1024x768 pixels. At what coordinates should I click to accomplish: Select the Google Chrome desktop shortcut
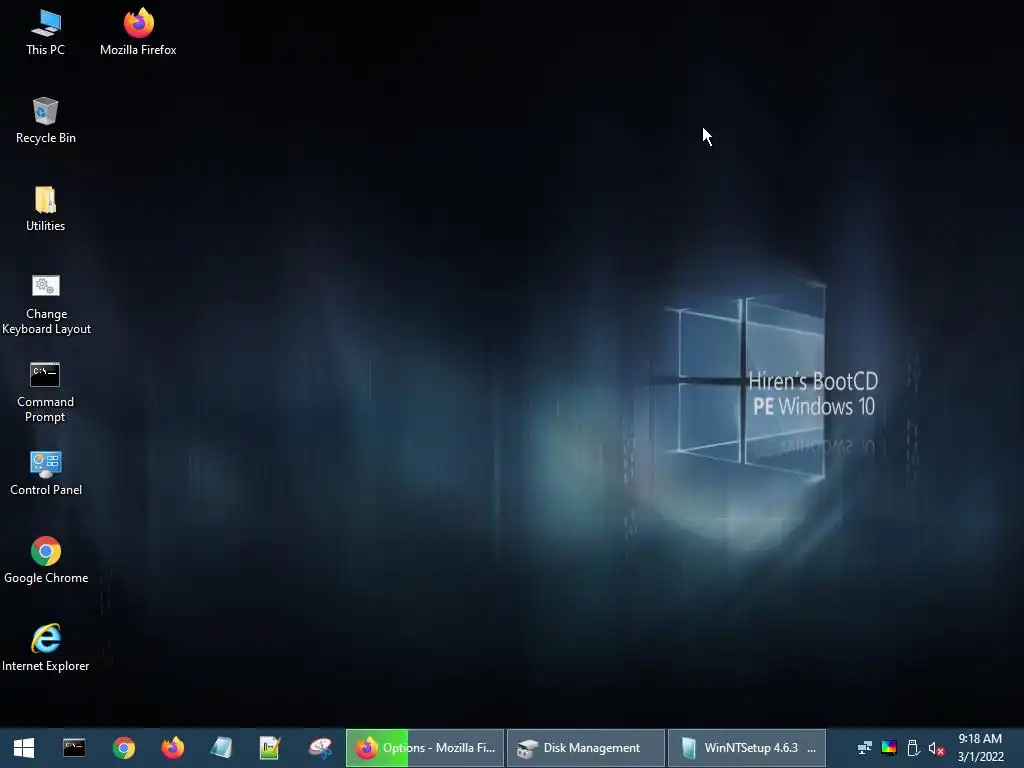(x=46, y=561)
